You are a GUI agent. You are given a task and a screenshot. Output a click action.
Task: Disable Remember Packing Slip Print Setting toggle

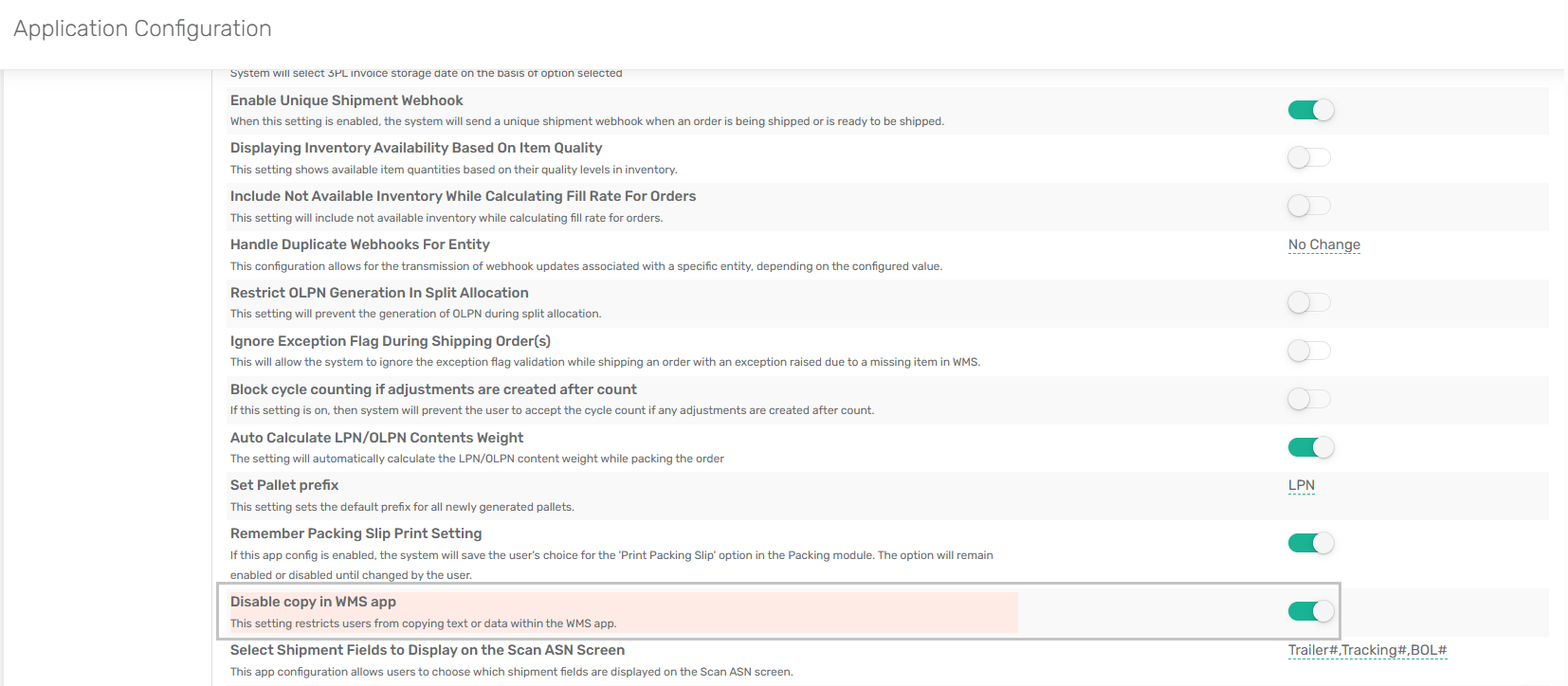click(1311, 543)
